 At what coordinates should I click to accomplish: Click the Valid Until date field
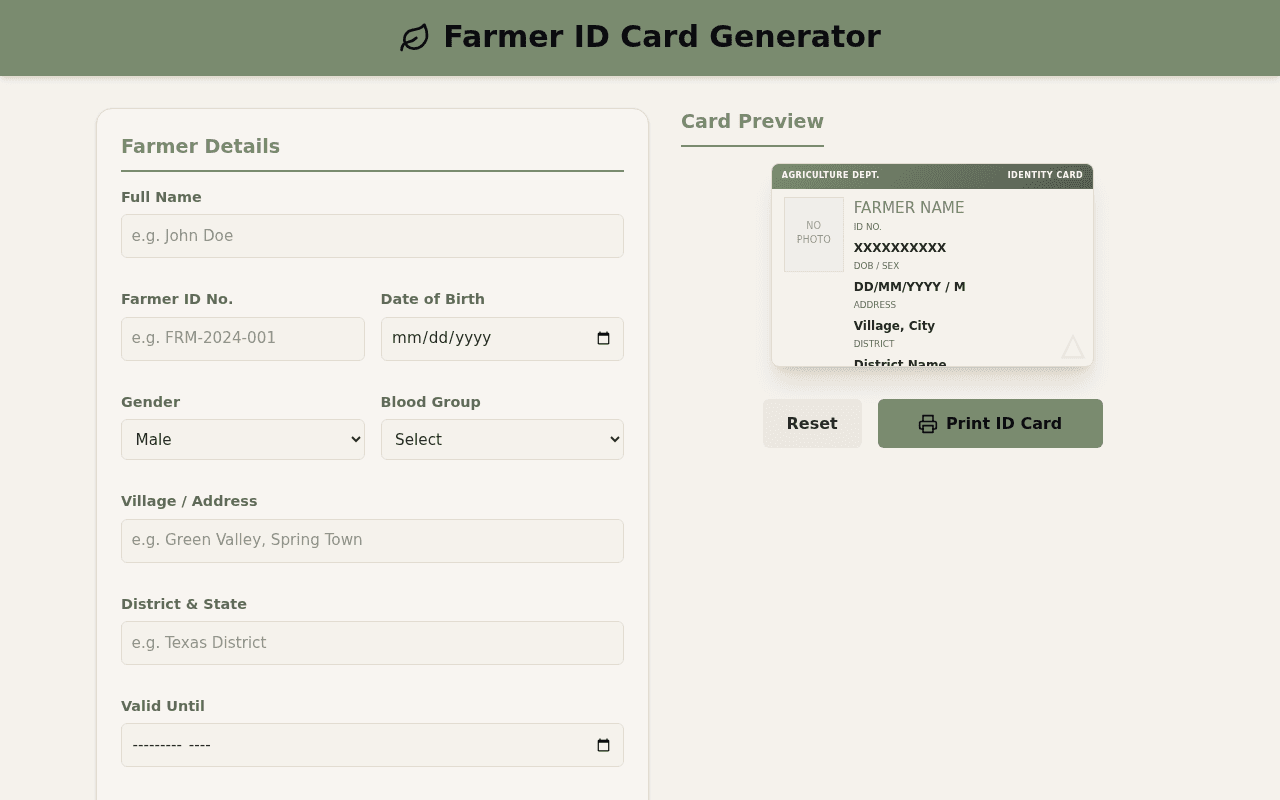372,745
